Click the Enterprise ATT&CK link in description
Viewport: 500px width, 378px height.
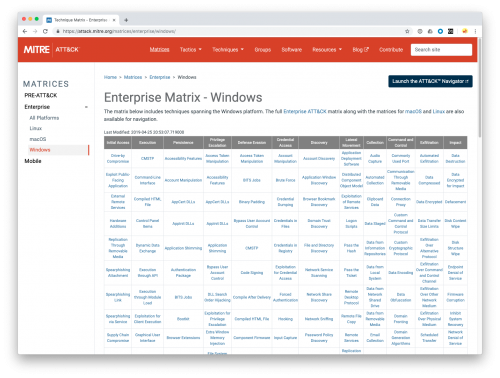click(305, 111)
